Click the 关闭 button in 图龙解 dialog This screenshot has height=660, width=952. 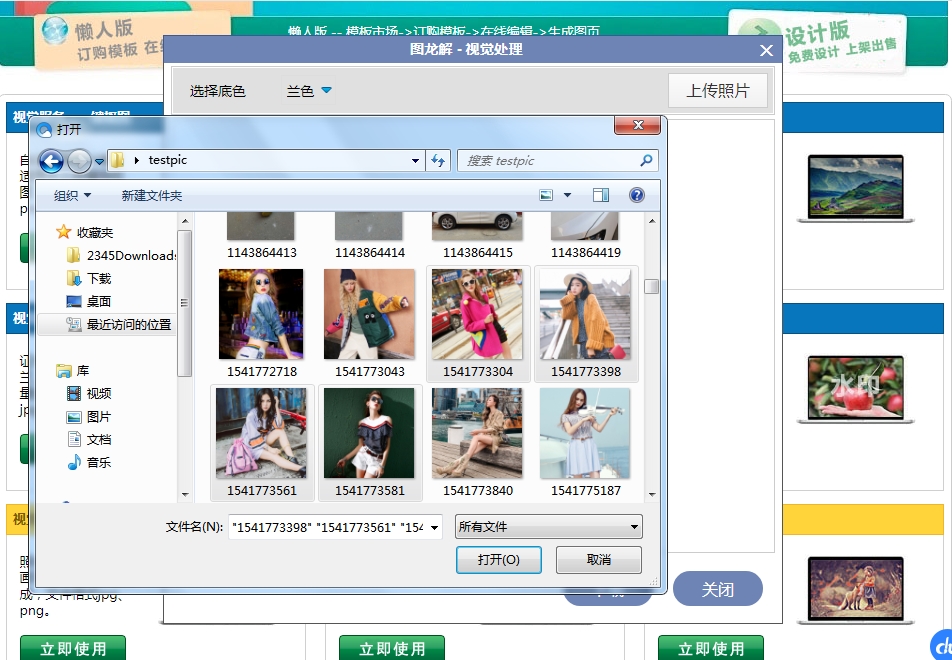point(718,589)
